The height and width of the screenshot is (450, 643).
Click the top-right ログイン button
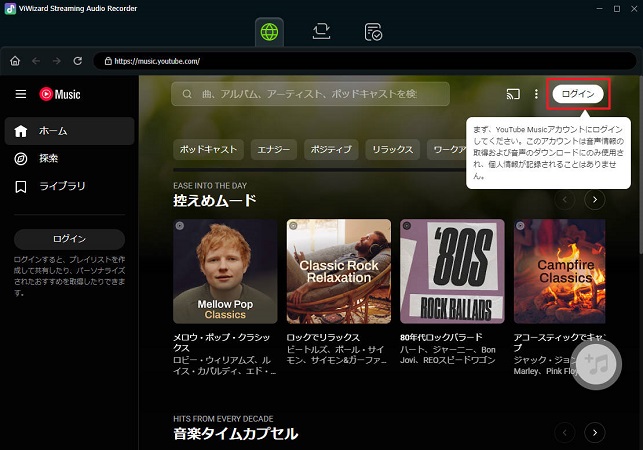(x=578, y=94)
